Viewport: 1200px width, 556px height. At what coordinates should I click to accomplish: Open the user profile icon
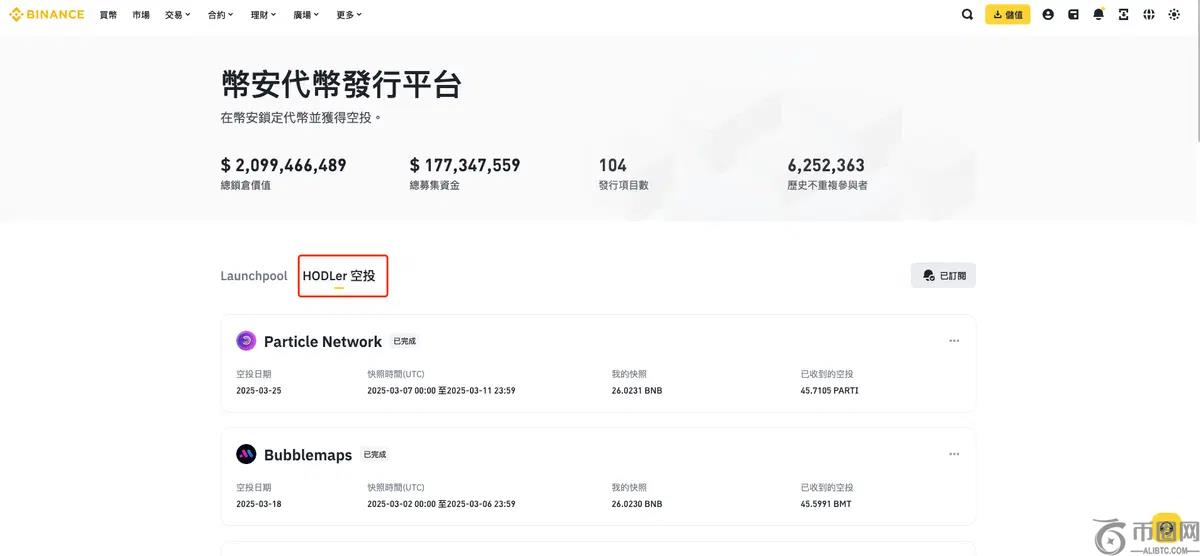[x=1048, y=15]
